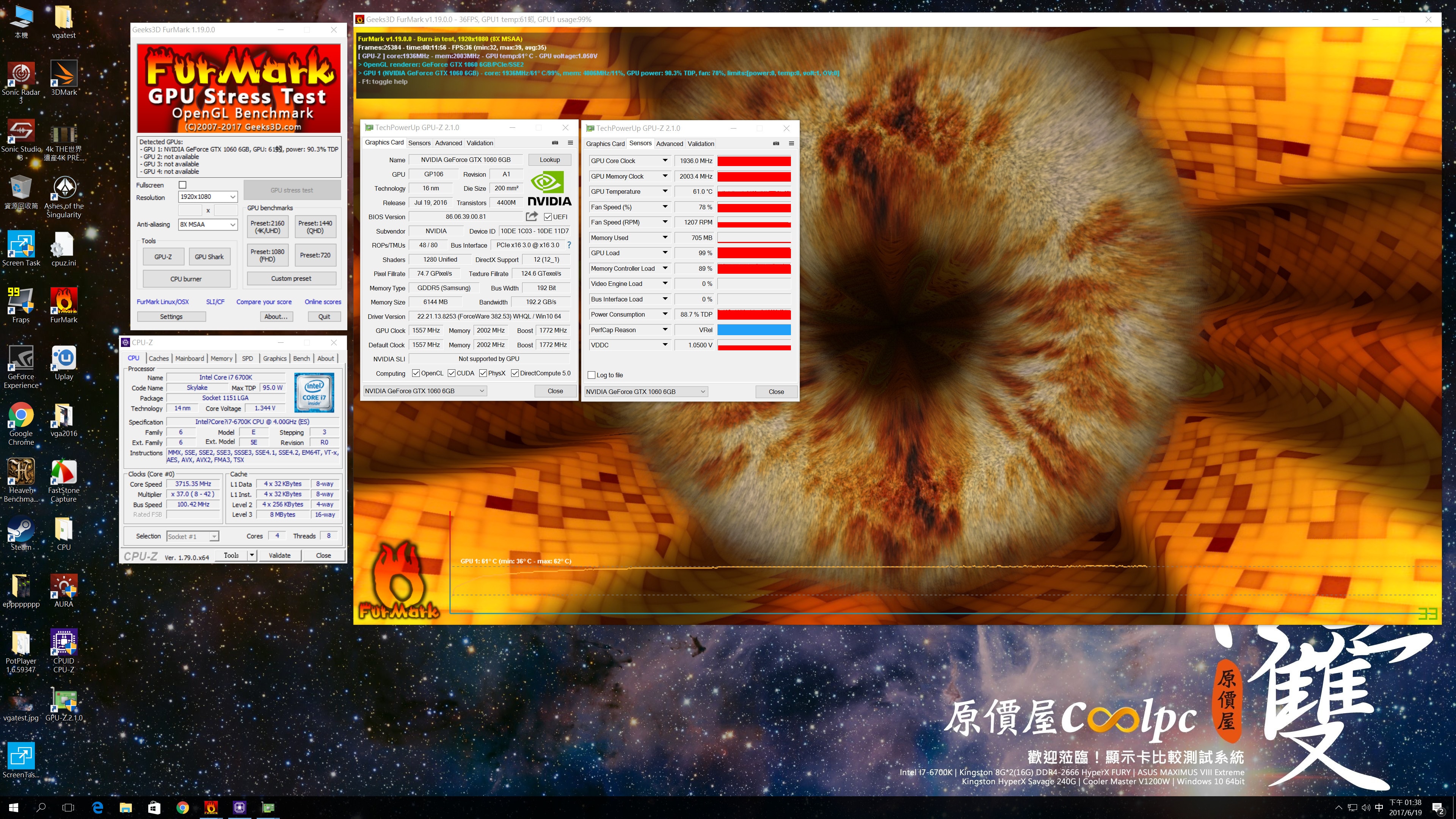
Task: Enable FurMark Fullscreen checkbox
Action: (x=182, y=185)
